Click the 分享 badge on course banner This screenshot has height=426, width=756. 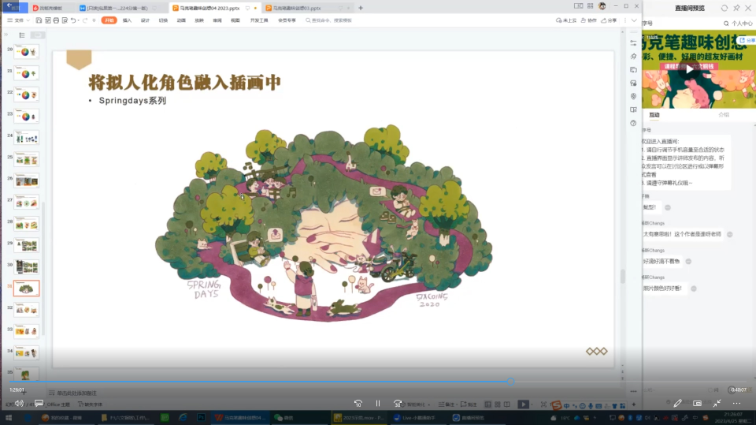(x=747, y=40)
